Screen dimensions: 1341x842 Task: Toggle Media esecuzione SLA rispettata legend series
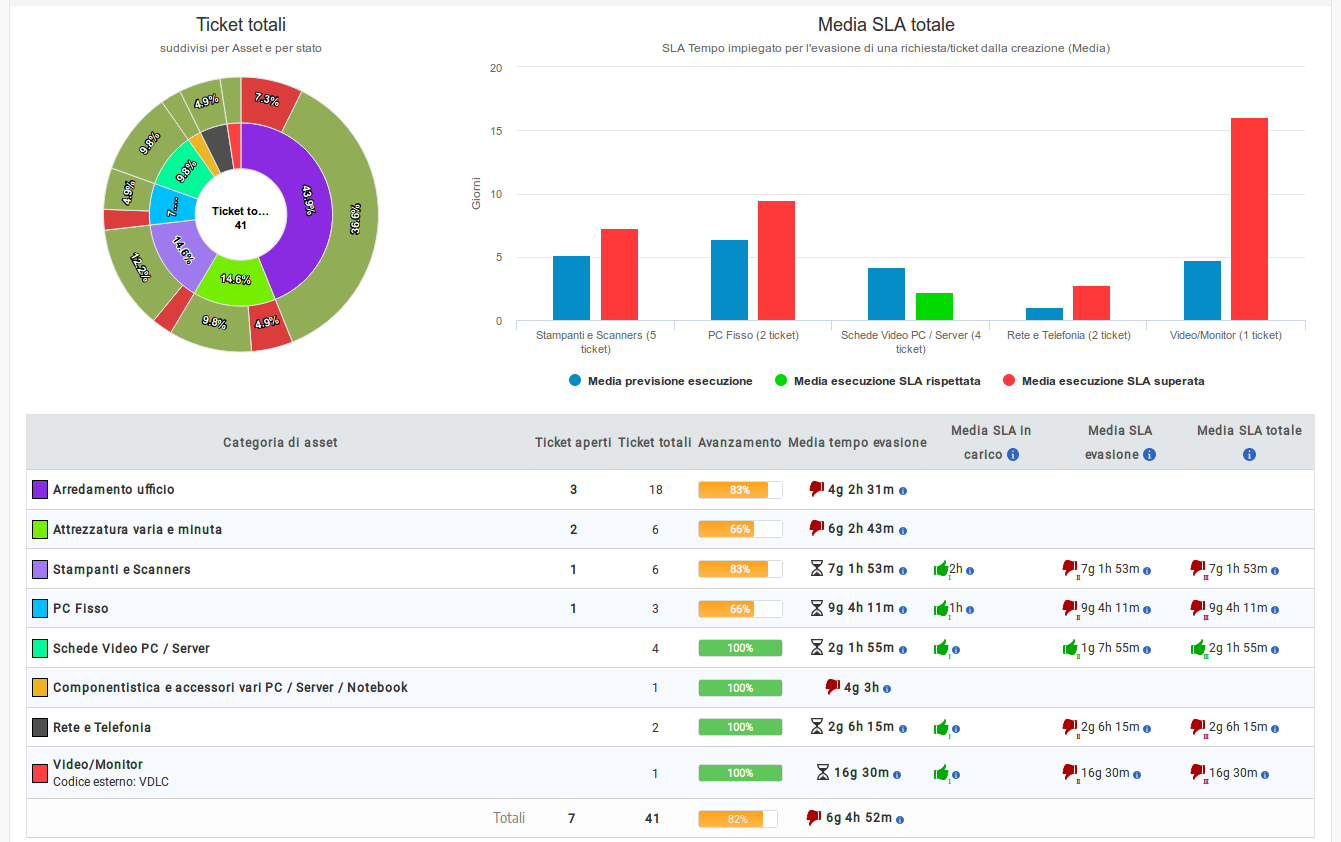(x=878, y=381)
